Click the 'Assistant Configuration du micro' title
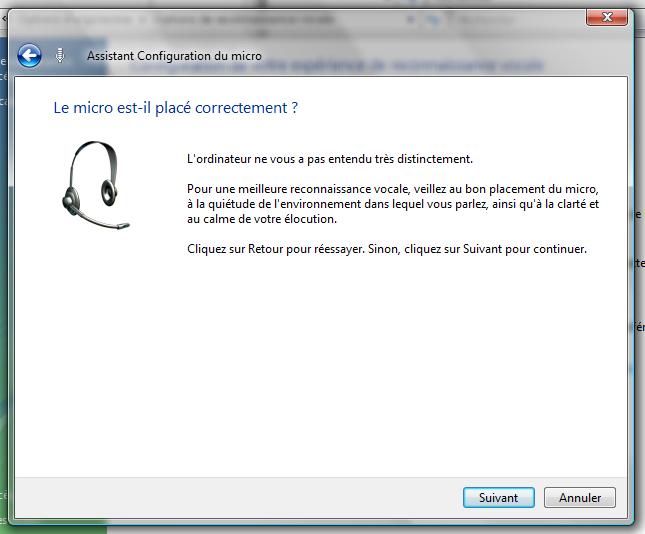Image resolution: width=645 pixels, height=534 pixels. 174,56
